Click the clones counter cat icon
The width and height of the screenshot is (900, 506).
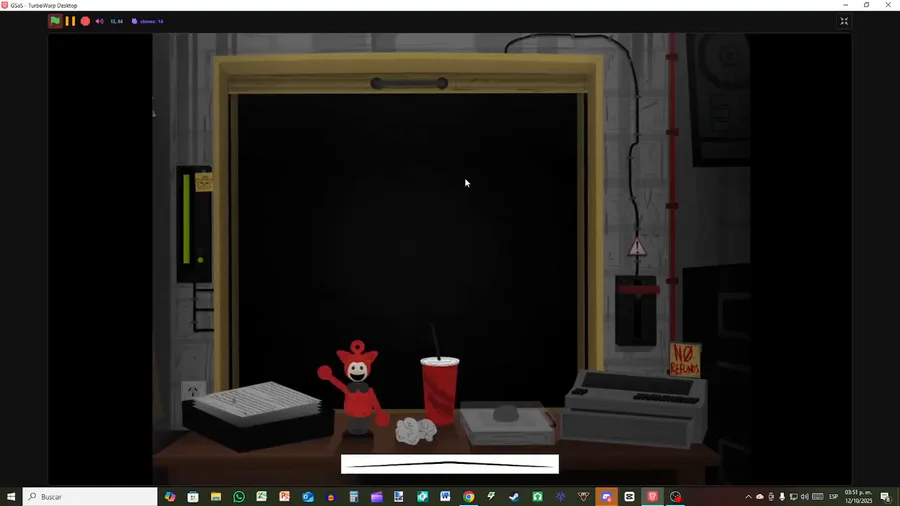134,21
